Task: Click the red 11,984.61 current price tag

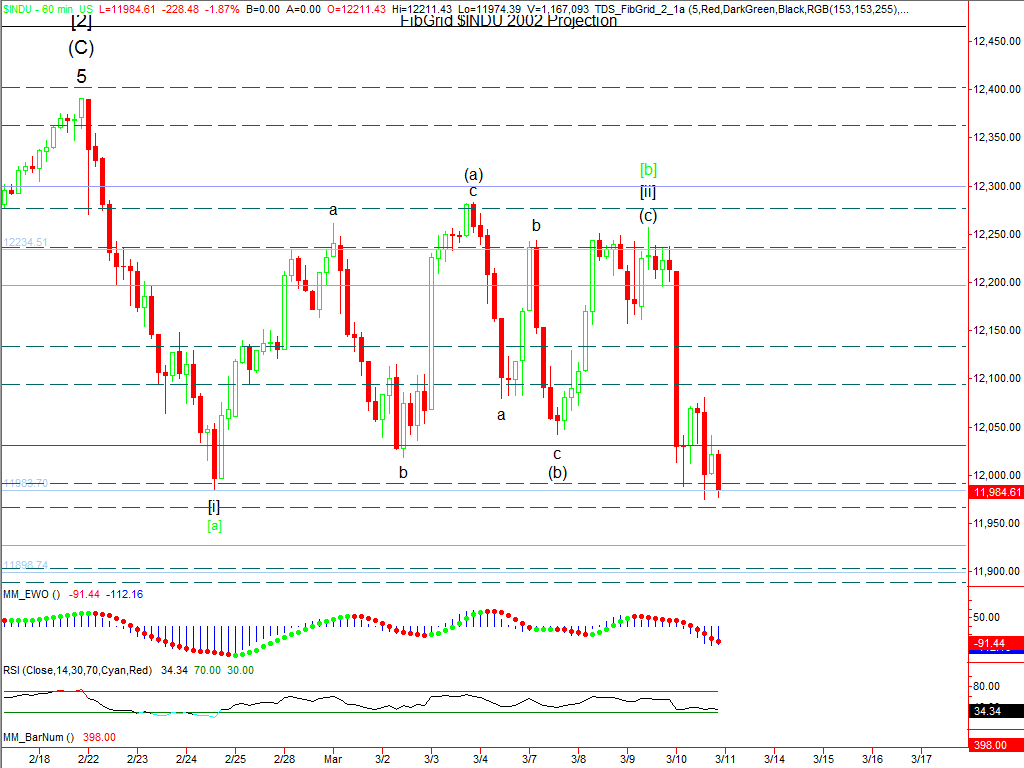Action: tap(996, 492)
